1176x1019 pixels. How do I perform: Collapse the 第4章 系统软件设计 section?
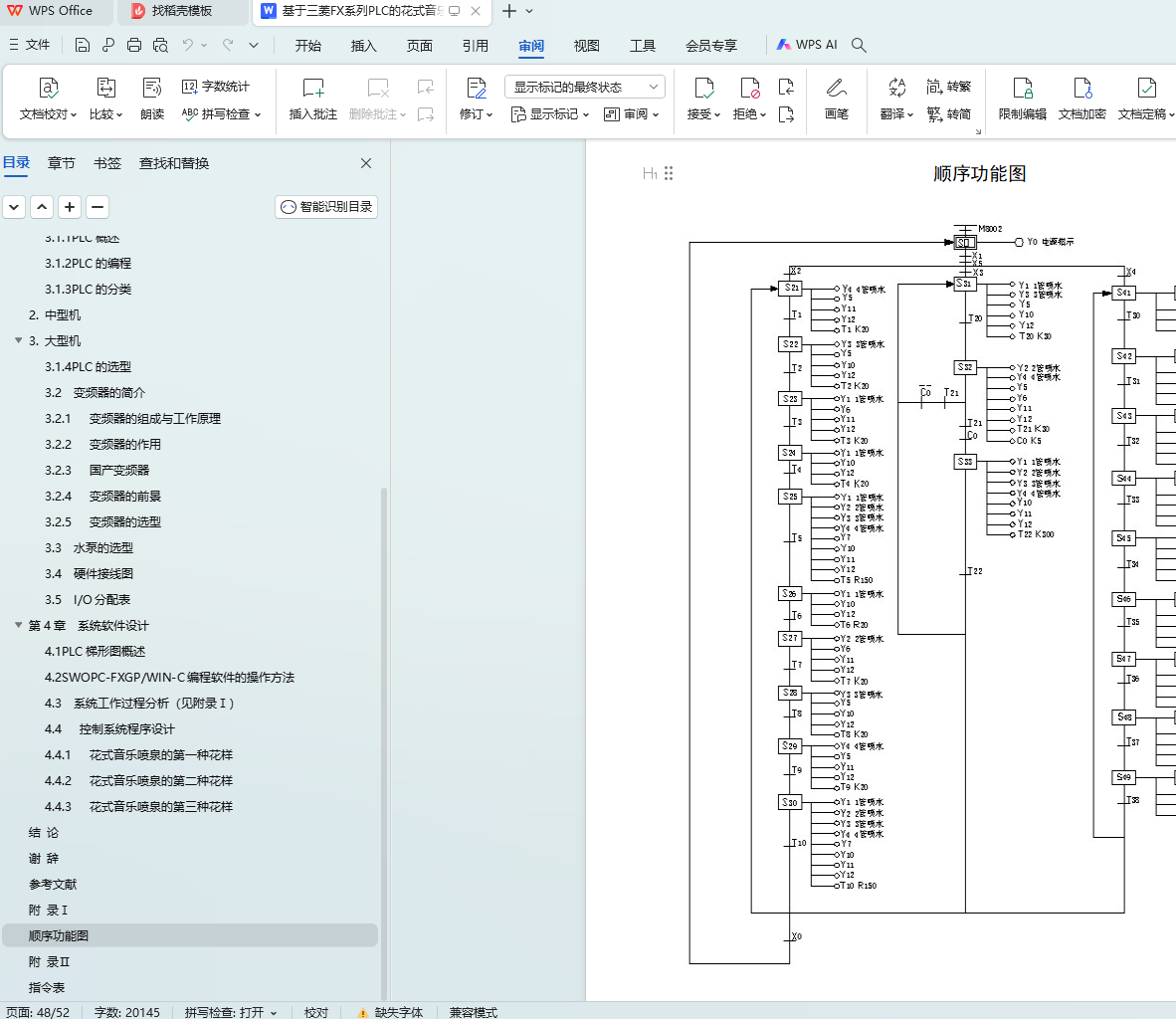click(x=18, y=625)
